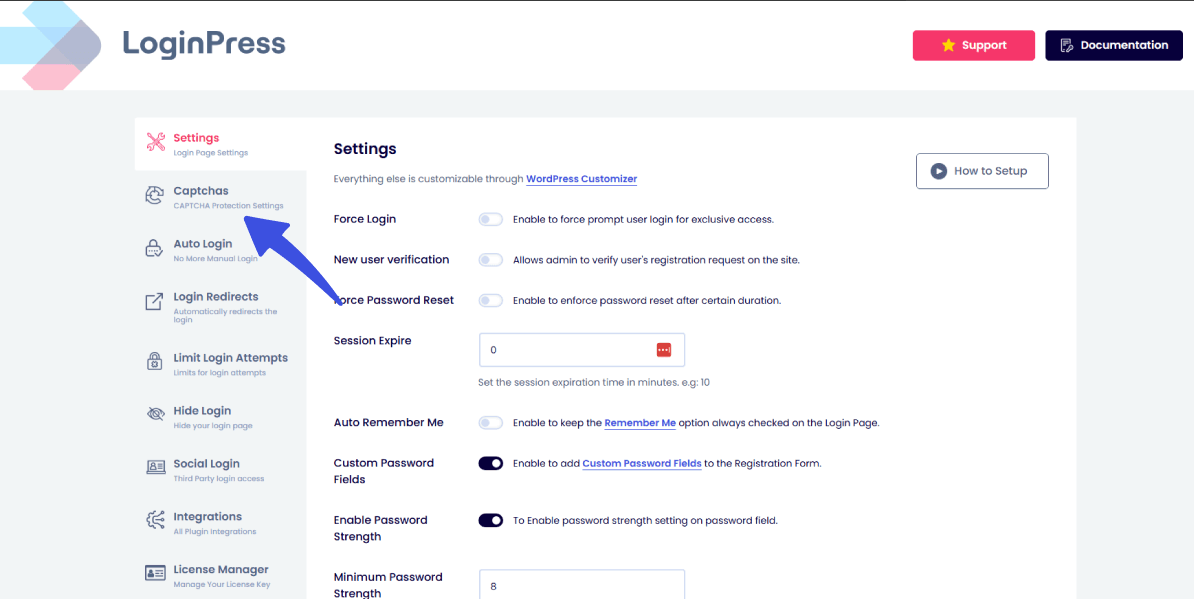The width and height of the screenshot is (1194, 599).
Task: Click the 'Manage Your License Key' subtitle
Action: pos(222,585)
